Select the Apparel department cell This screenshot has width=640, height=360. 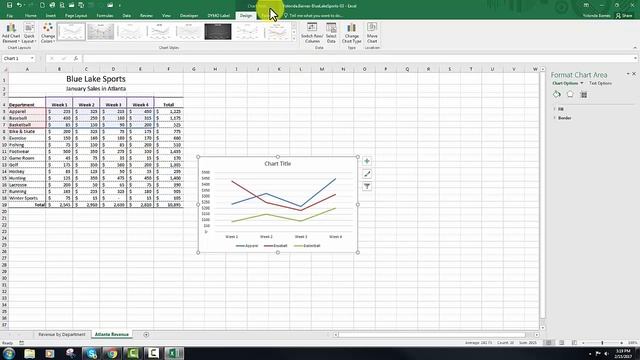27,111
